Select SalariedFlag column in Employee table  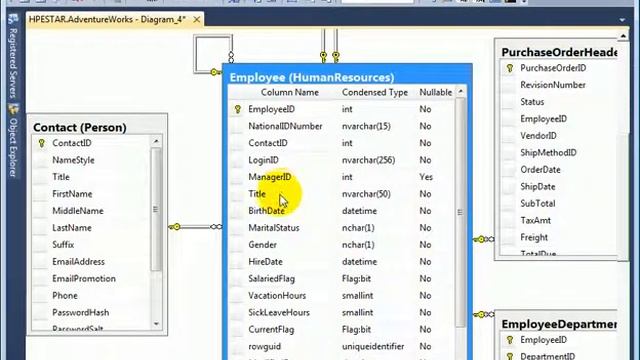coord(271,279)
